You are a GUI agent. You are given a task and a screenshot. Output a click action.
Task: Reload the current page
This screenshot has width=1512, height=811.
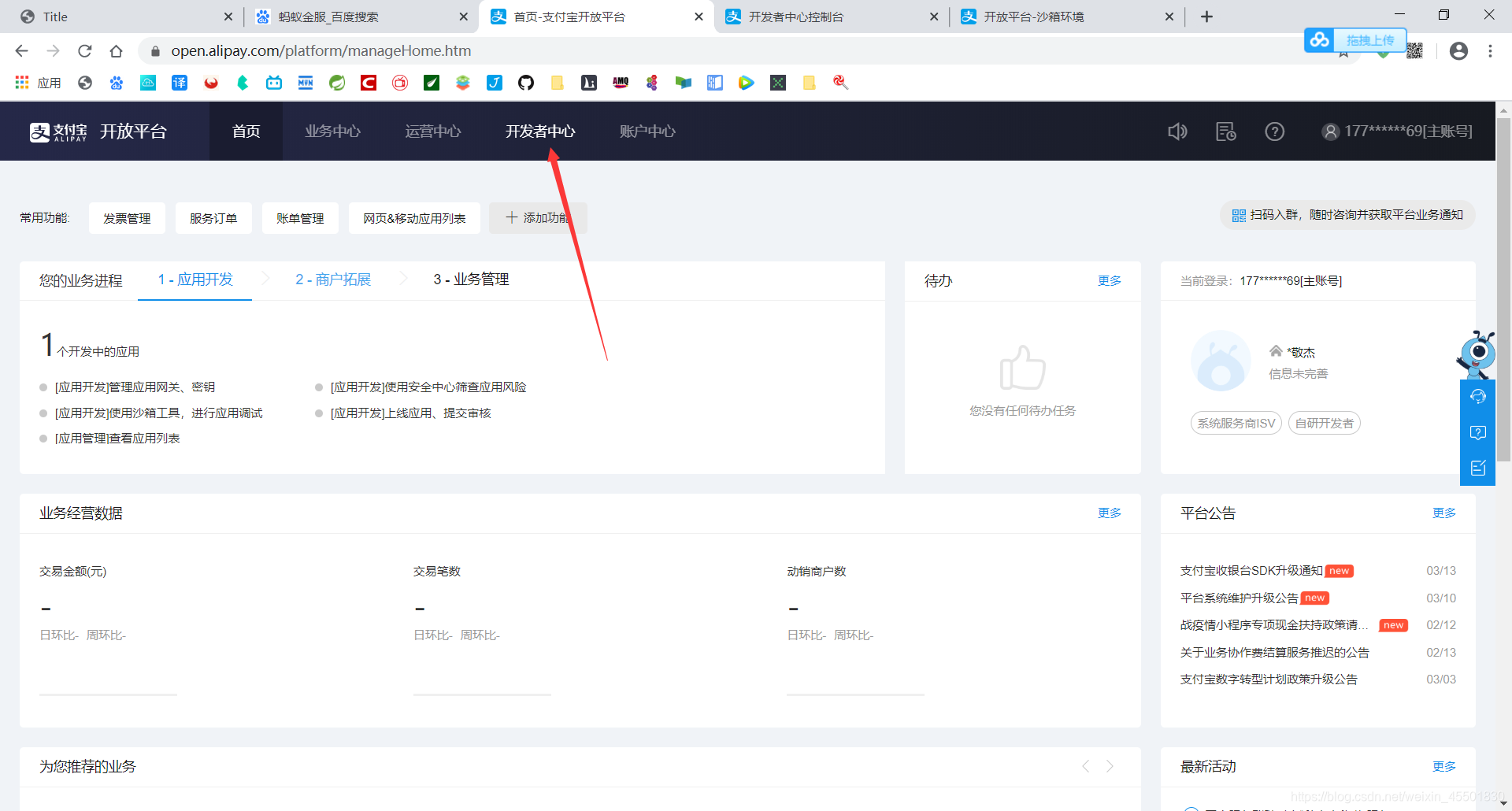tap(84, 51)
